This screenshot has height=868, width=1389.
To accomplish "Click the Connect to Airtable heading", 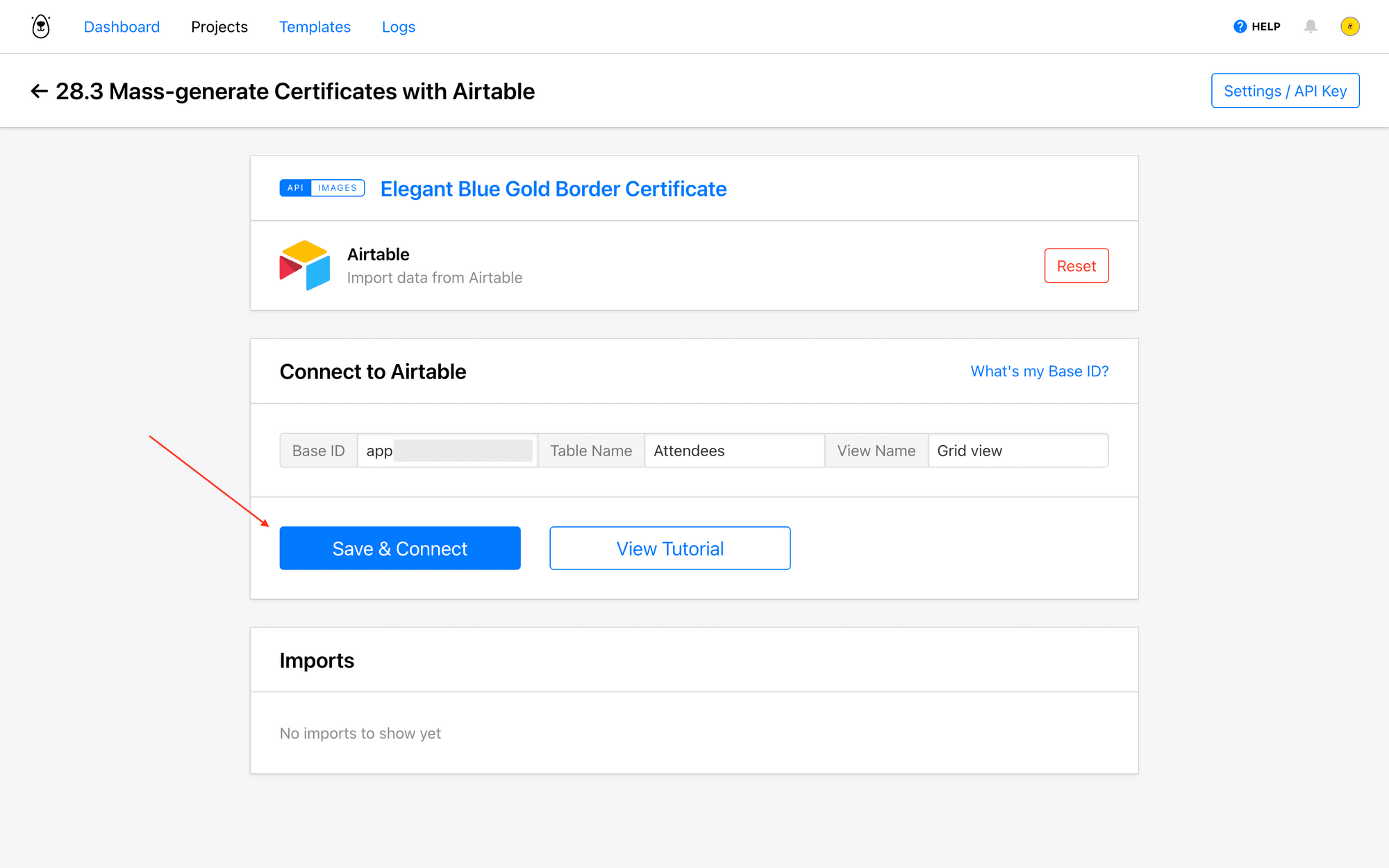I will [x=373, y=372].
